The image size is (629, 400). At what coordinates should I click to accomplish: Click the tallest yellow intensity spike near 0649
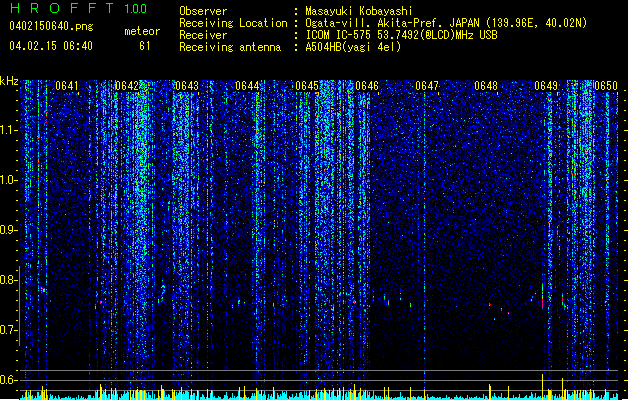543,386
